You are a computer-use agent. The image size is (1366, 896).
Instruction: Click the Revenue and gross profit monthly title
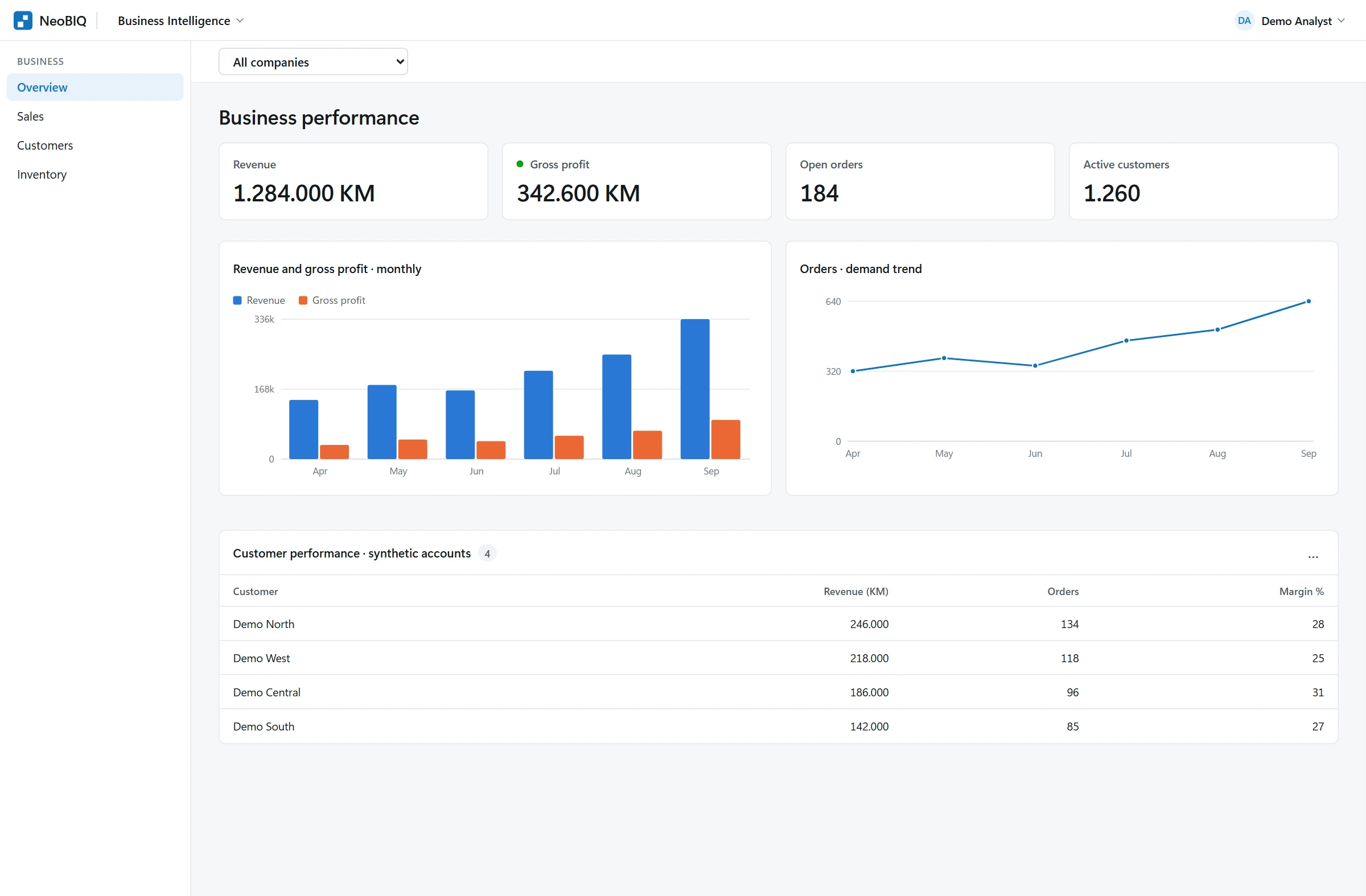(327, 269)
